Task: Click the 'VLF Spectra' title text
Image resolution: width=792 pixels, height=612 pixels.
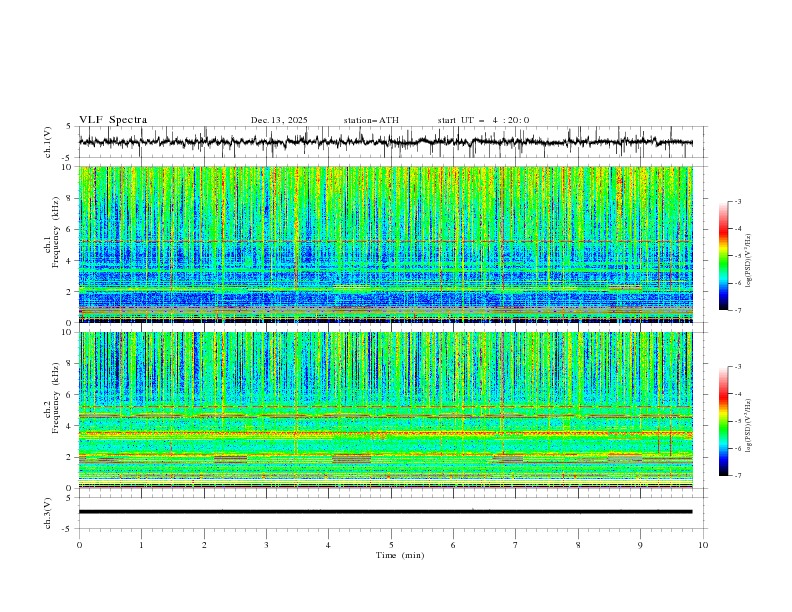Action: point(113,120)
